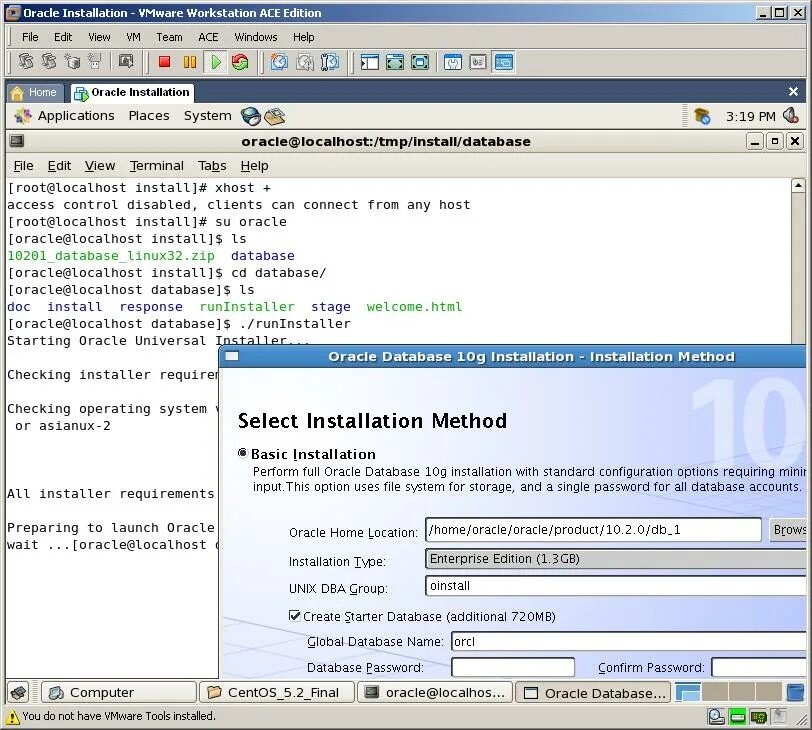Reset the virtual machine
The width and height of the screenshot is (812, 730).
[x=240, y=62]
